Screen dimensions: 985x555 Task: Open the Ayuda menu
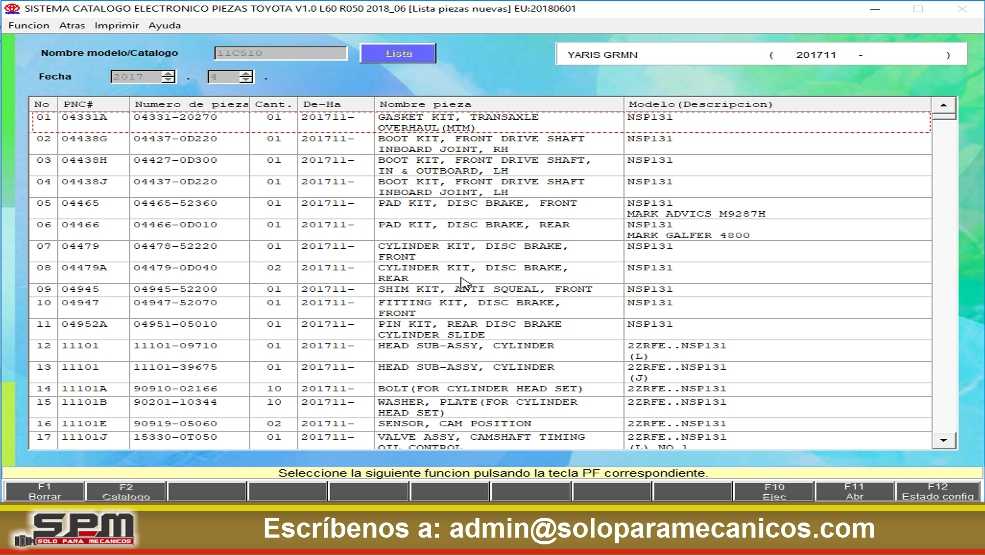pos(165,25)
